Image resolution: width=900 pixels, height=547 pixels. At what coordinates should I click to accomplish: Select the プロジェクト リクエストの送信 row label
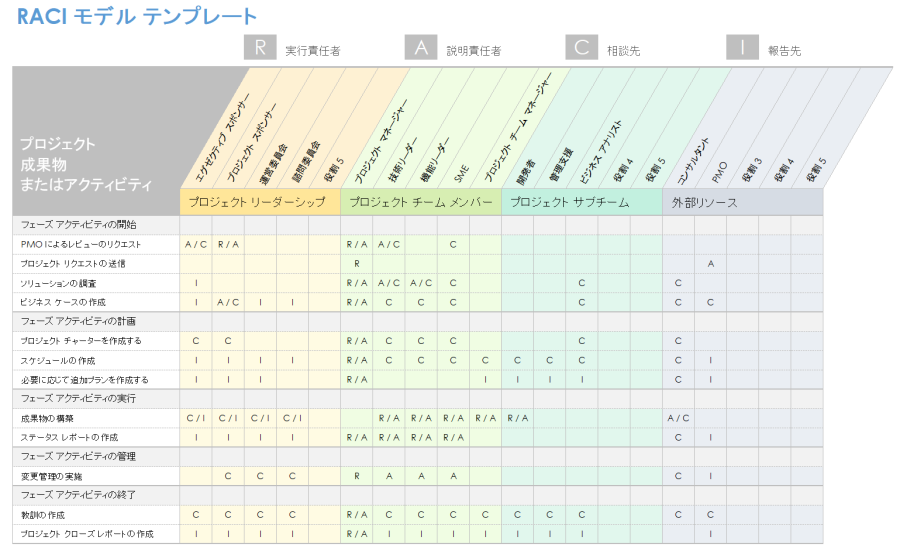click(73, 263)
